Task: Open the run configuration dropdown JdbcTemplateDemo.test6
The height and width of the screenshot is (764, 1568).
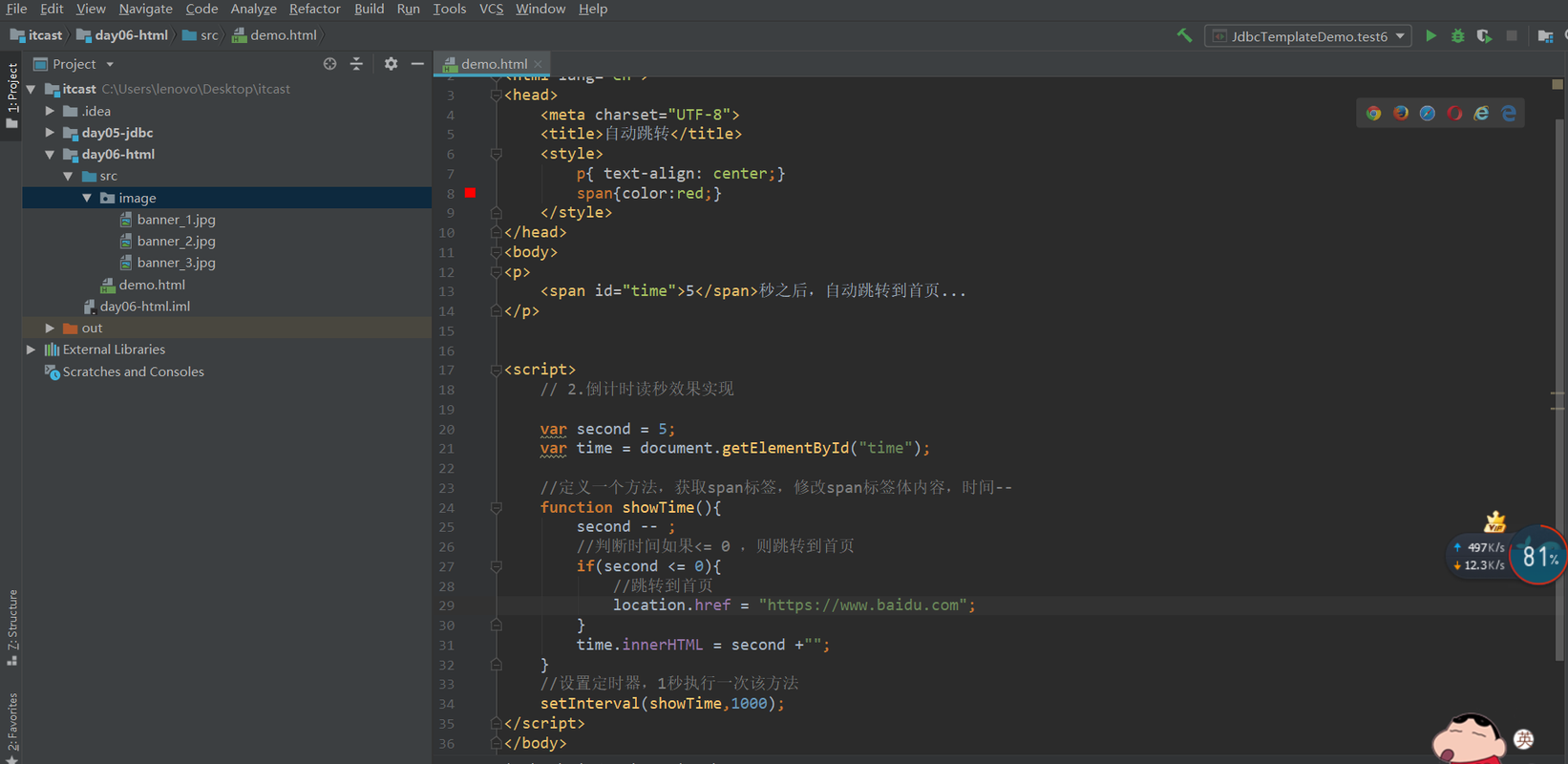Action: click(1307, 36)
